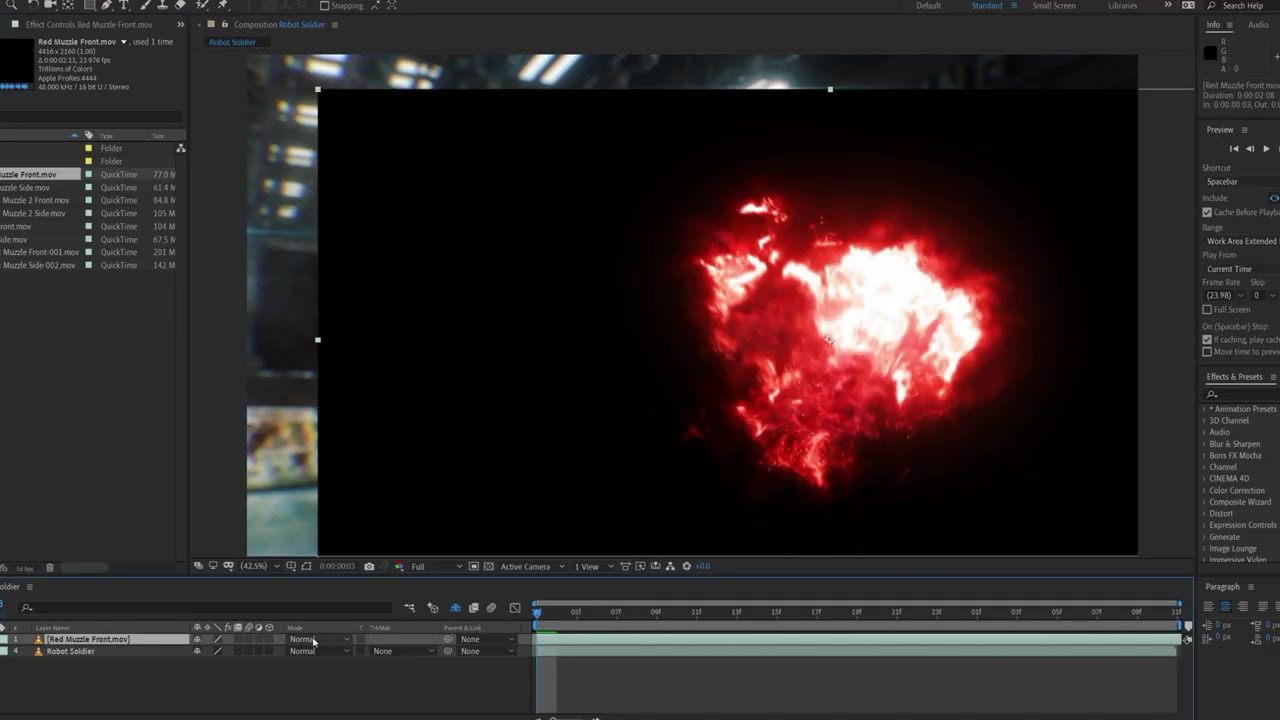This screenshot has height=720, width=1280.
Task: Switch to Libraries workspace
Action: click(1122, 6)
